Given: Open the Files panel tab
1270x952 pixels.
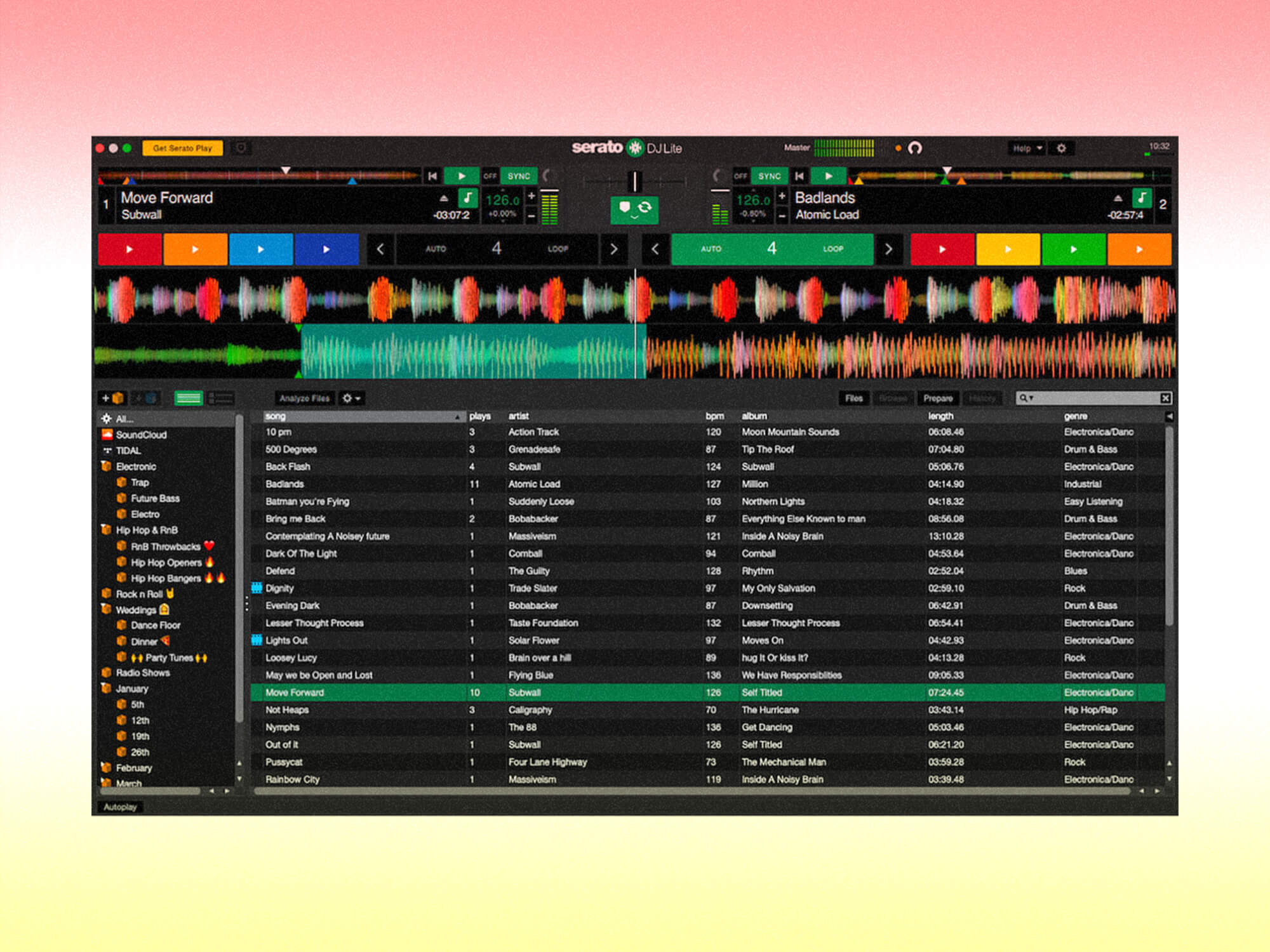Looking at the screenshot, I should 854,399.
